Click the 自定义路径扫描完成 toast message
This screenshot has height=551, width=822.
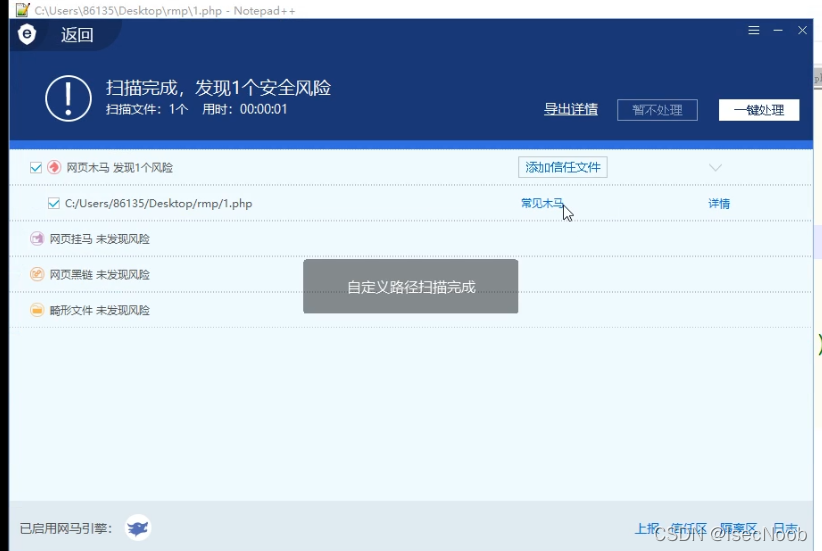(x=410, y=286)
